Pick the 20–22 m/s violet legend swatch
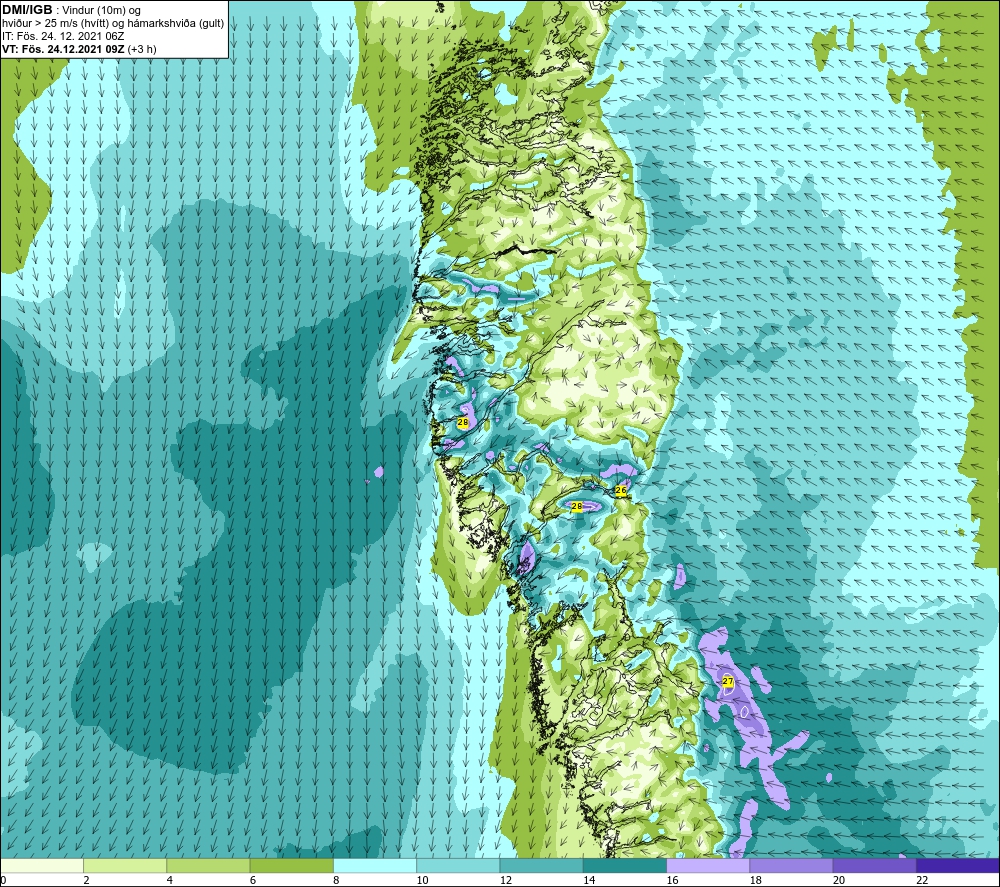This screenshot has height=887, width=1000. (874, 865)
